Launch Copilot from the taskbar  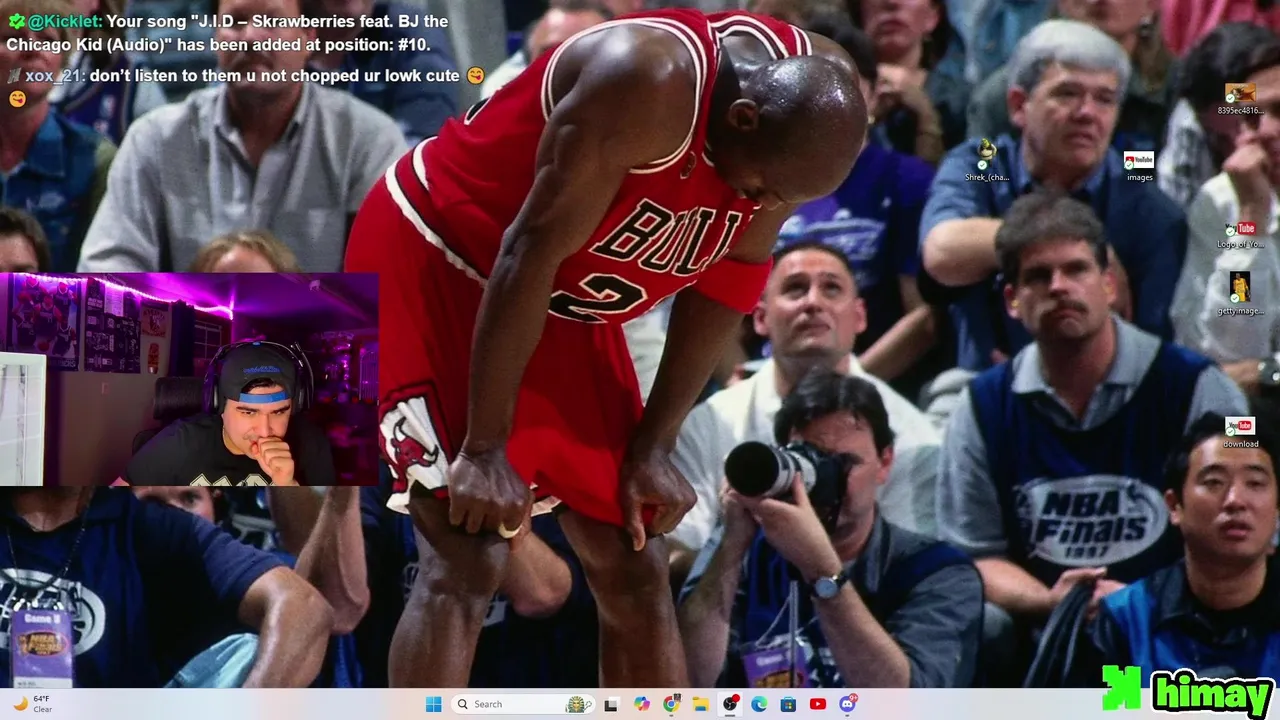(x=642, y=704)
